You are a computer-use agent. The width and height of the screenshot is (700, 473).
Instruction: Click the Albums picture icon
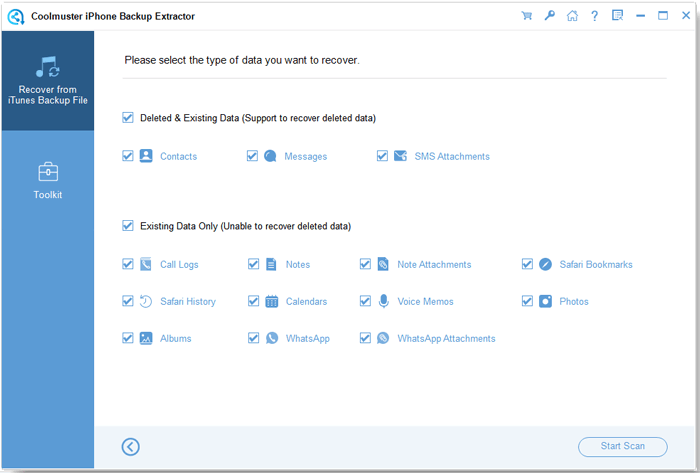point(146,338)
